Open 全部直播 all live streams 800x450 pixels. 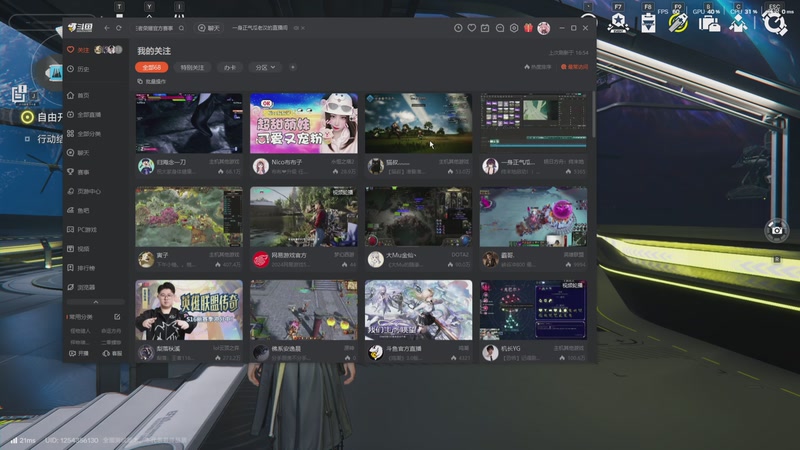(x=84, y=115)
